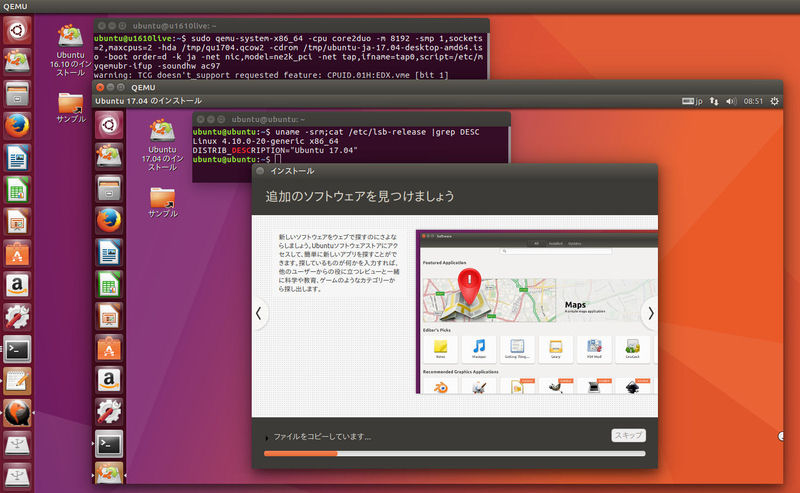800x493 pixels.
Task: Click the インストール dialog title bar
Action: (455, 171)
